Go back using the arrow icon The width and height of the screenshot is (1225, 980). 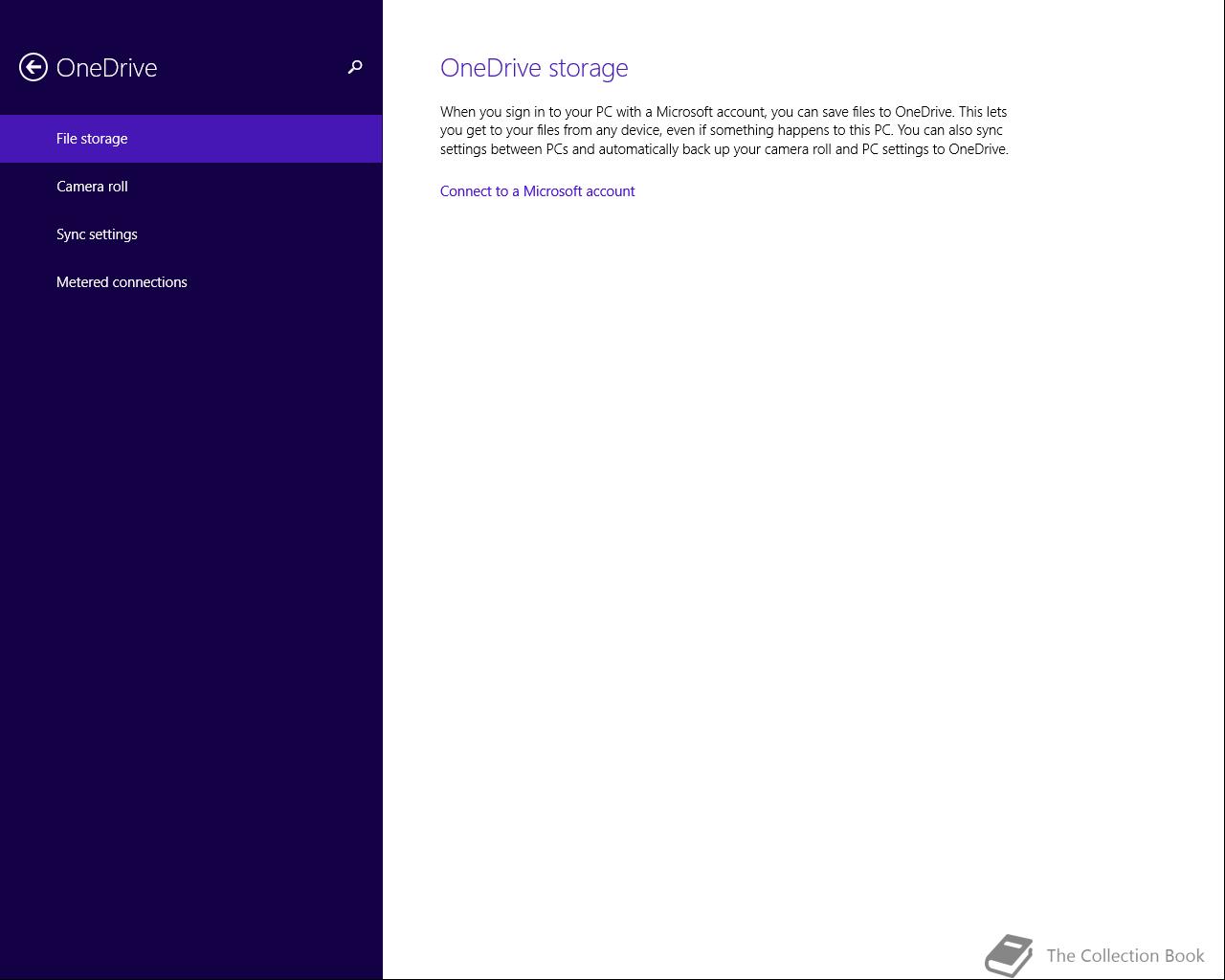(33, 67)
